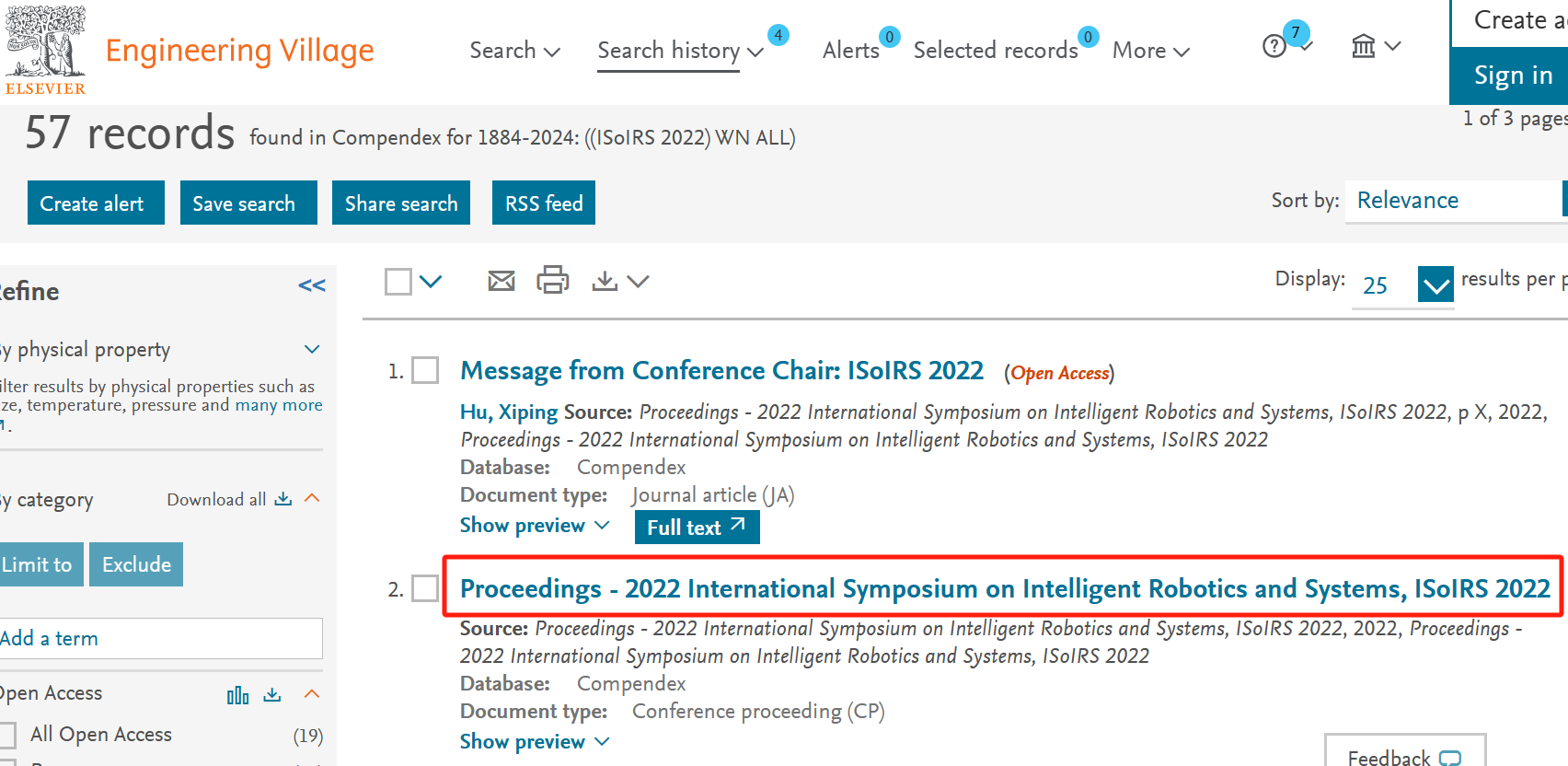Open the Sort by Relevance dropdown
The width and height of the screenshot is (1568, 766).
click(x=1454, y=201)
